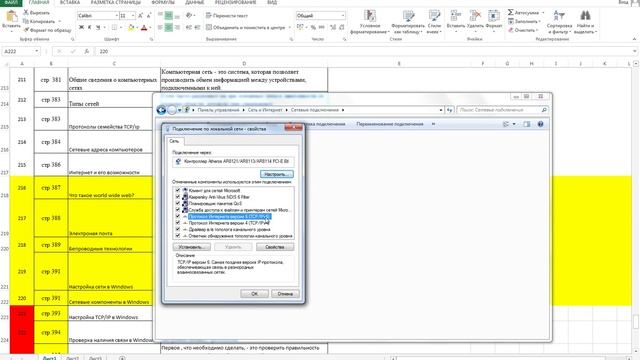Click AutoSum (Автосумма) sigma icon

tap(511, 13)
